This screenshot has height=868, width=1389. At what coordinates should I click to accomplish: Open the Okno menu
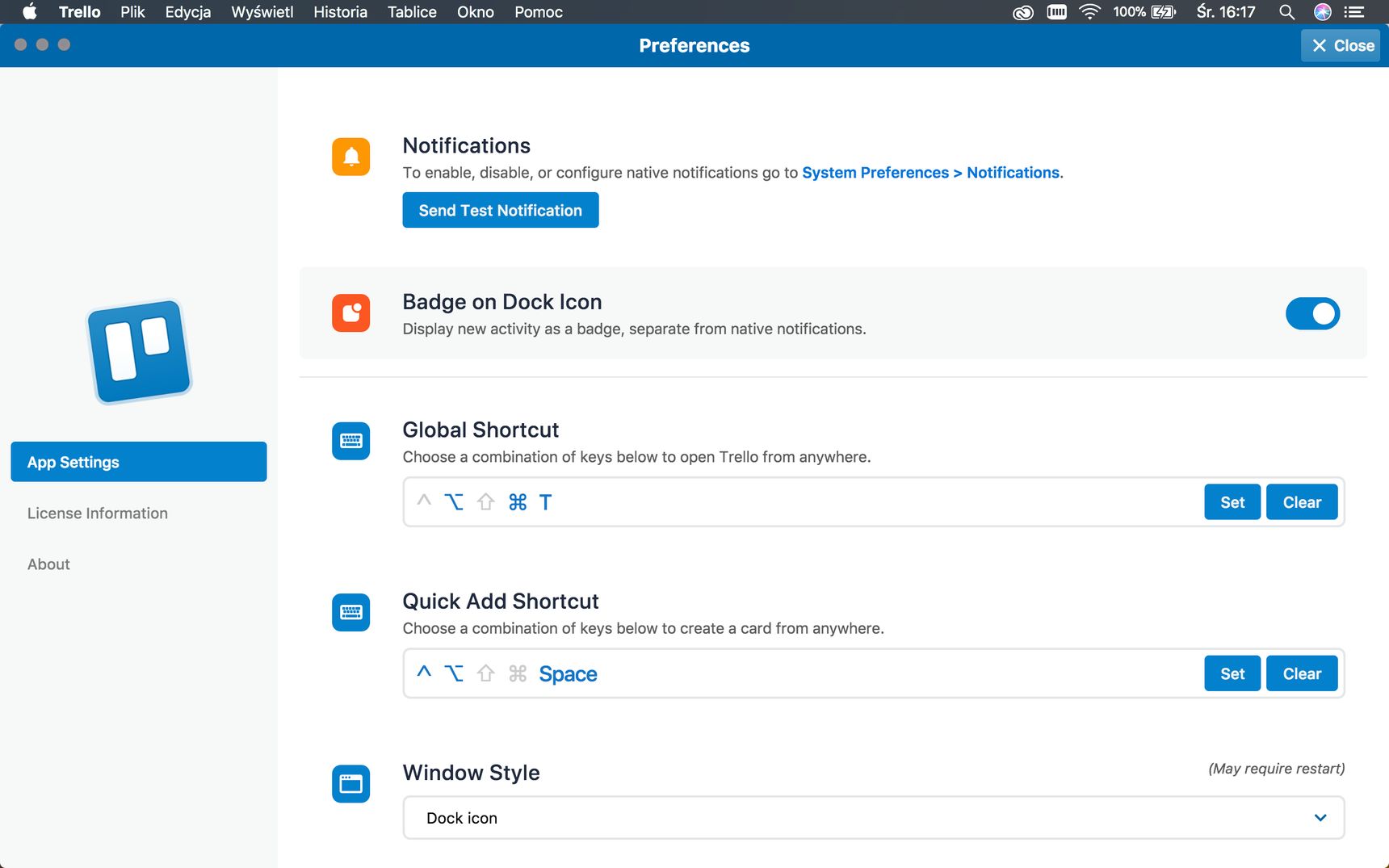point(476,12)
